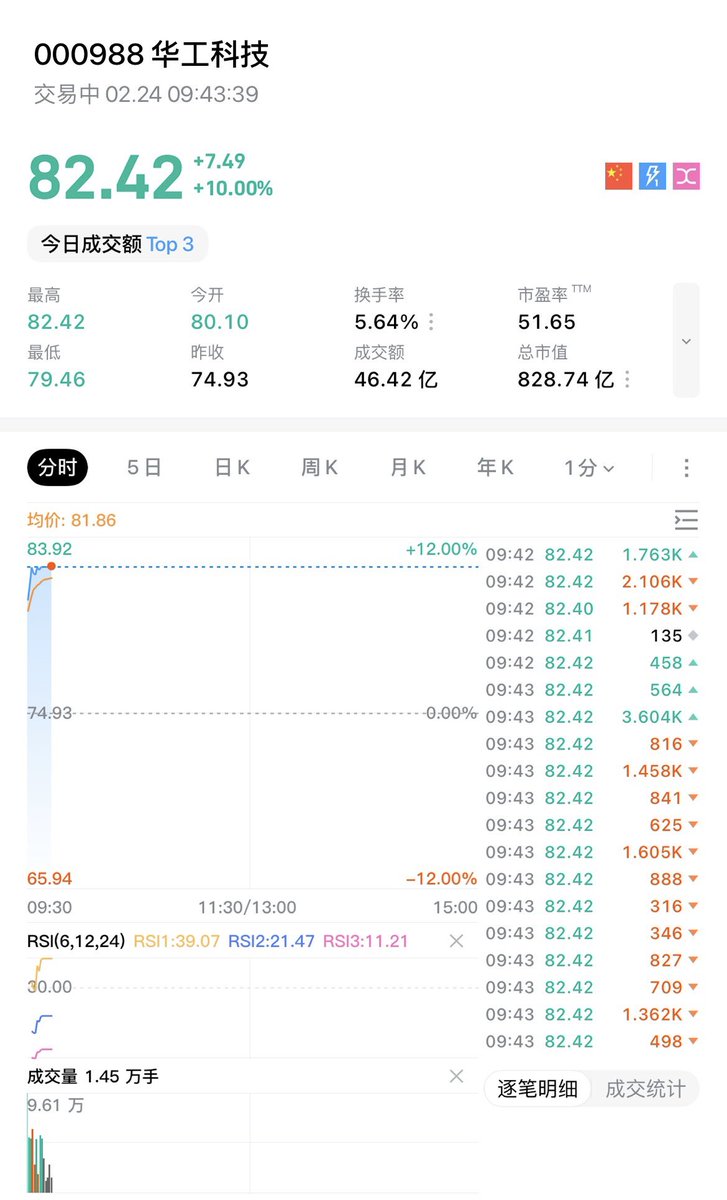The height and width of the screenshot is (1200, 727).
Task: Tap the trade row with volume 3.604K
Action: click(592, 717)
